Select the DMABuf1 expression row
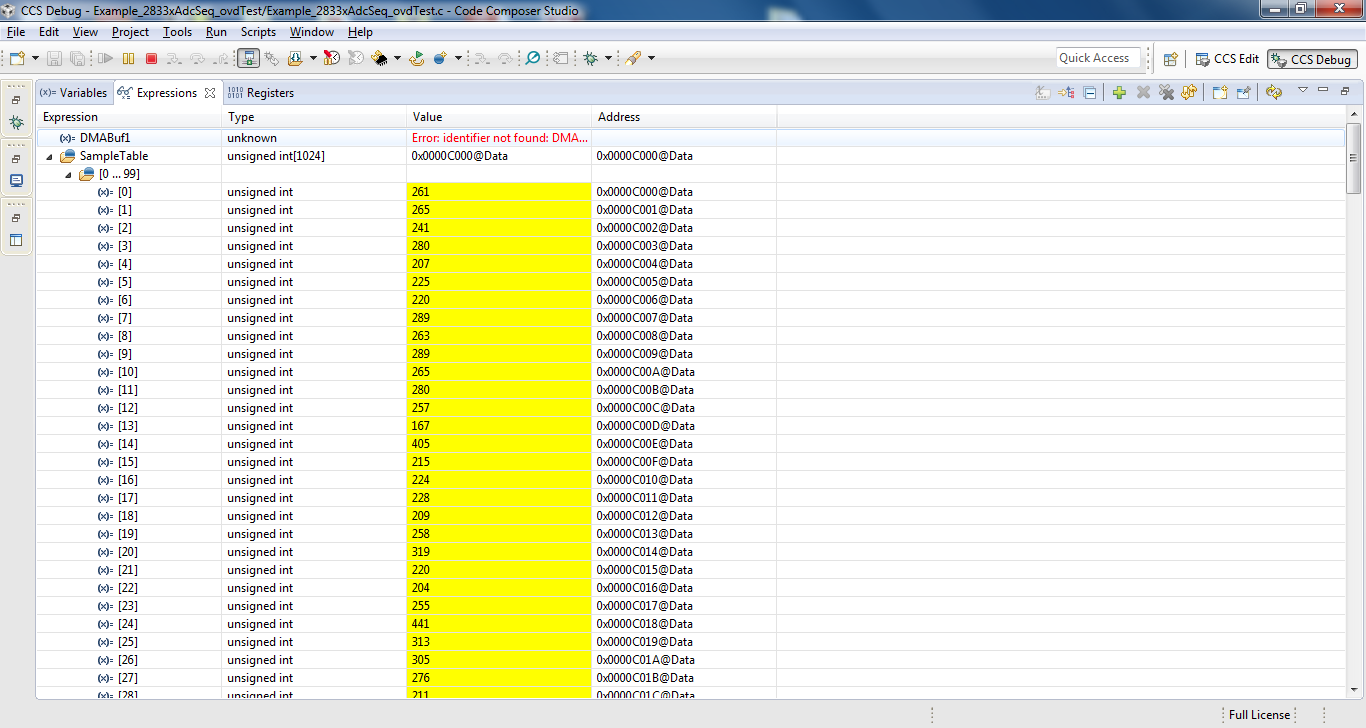This screenshot has height=728, width=1366. 691,138
